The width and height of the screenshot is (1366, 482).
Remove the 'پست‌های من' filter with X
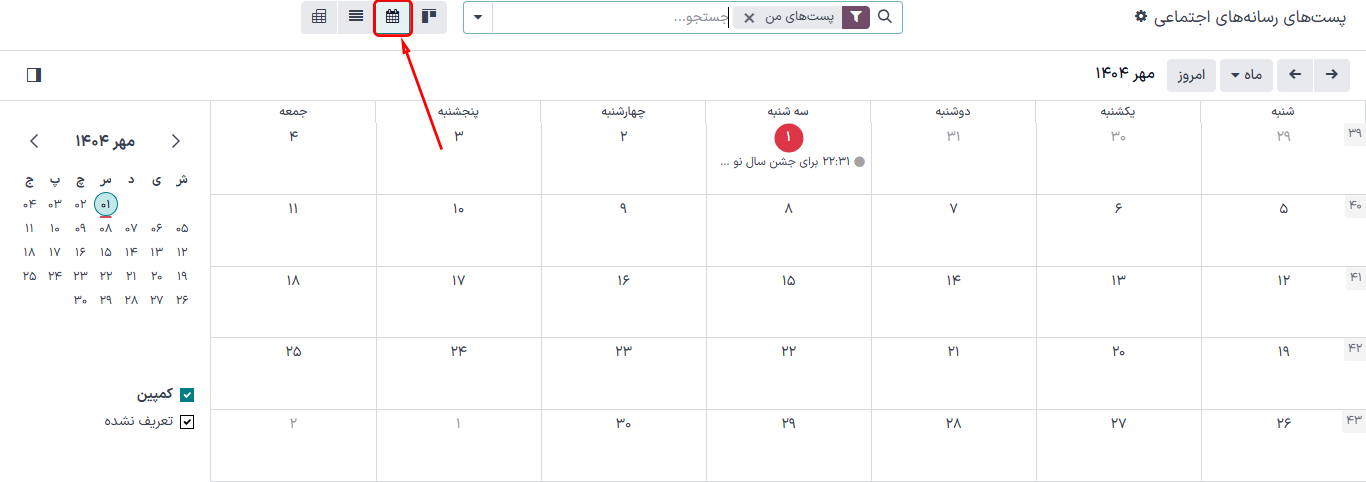[x=749, y=18]
